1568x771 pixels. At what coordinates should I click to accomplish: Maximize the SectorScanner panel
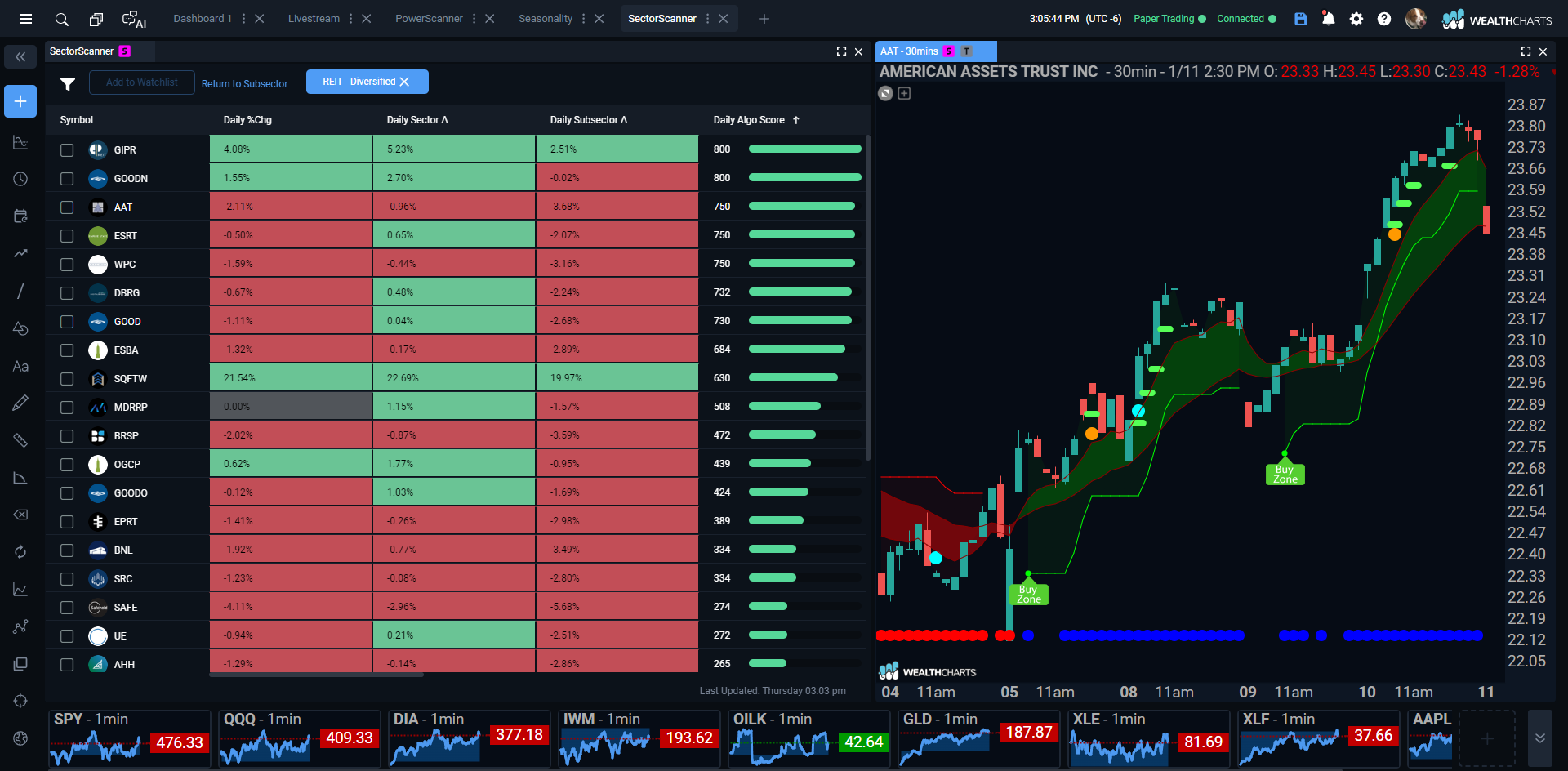(x=841, y=51)
